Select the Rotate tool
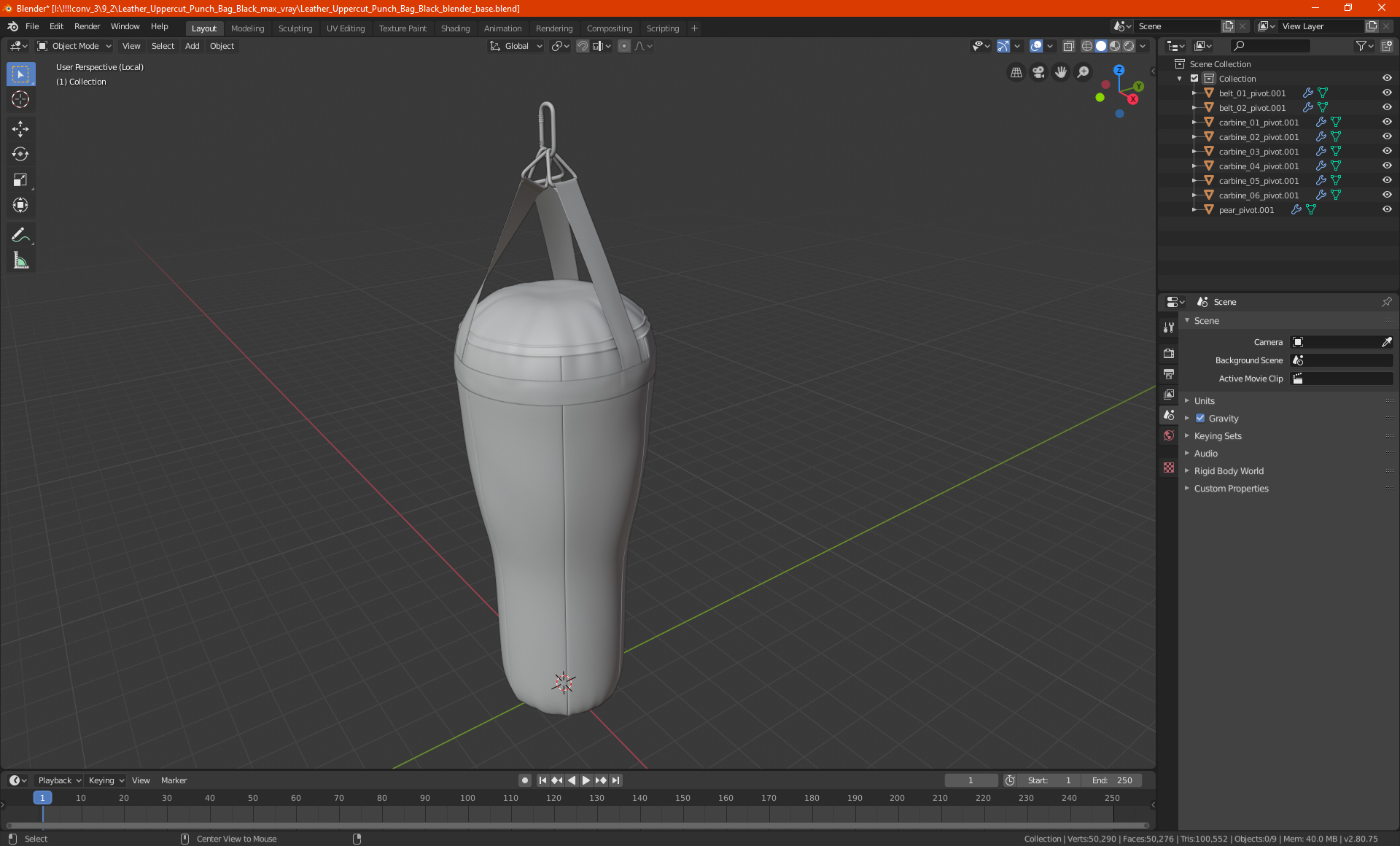The image size is (1400, 846). [x=20, y=154]
